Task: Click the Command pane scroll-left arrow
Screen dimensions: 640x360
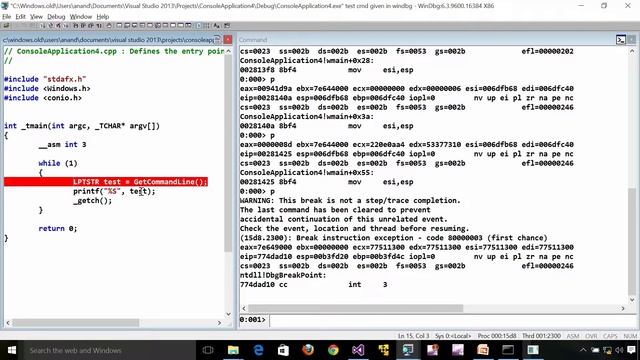Action: point(244,308)
